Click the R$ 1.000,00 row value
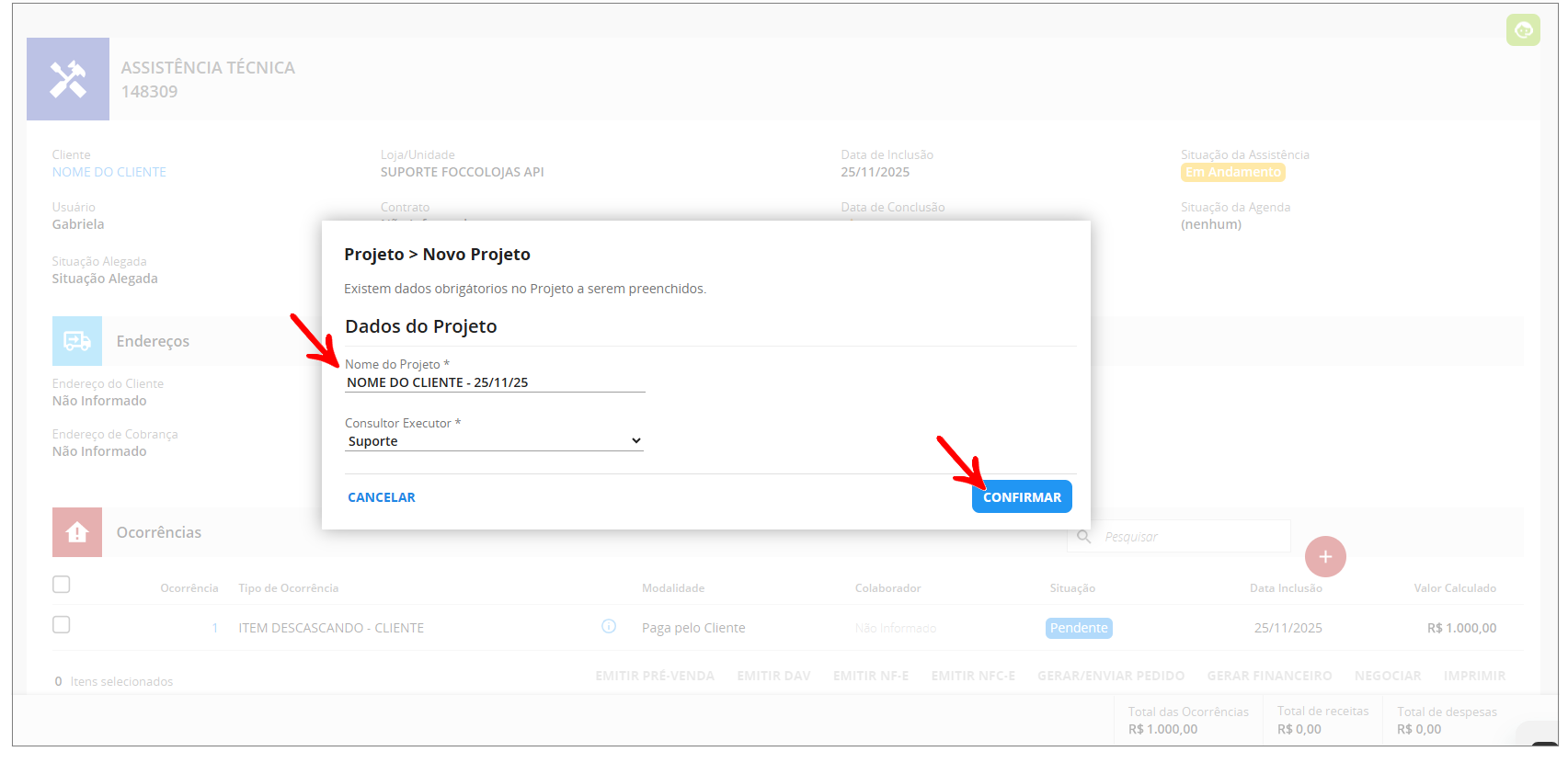1568x763 pixels. point(1461,628)
